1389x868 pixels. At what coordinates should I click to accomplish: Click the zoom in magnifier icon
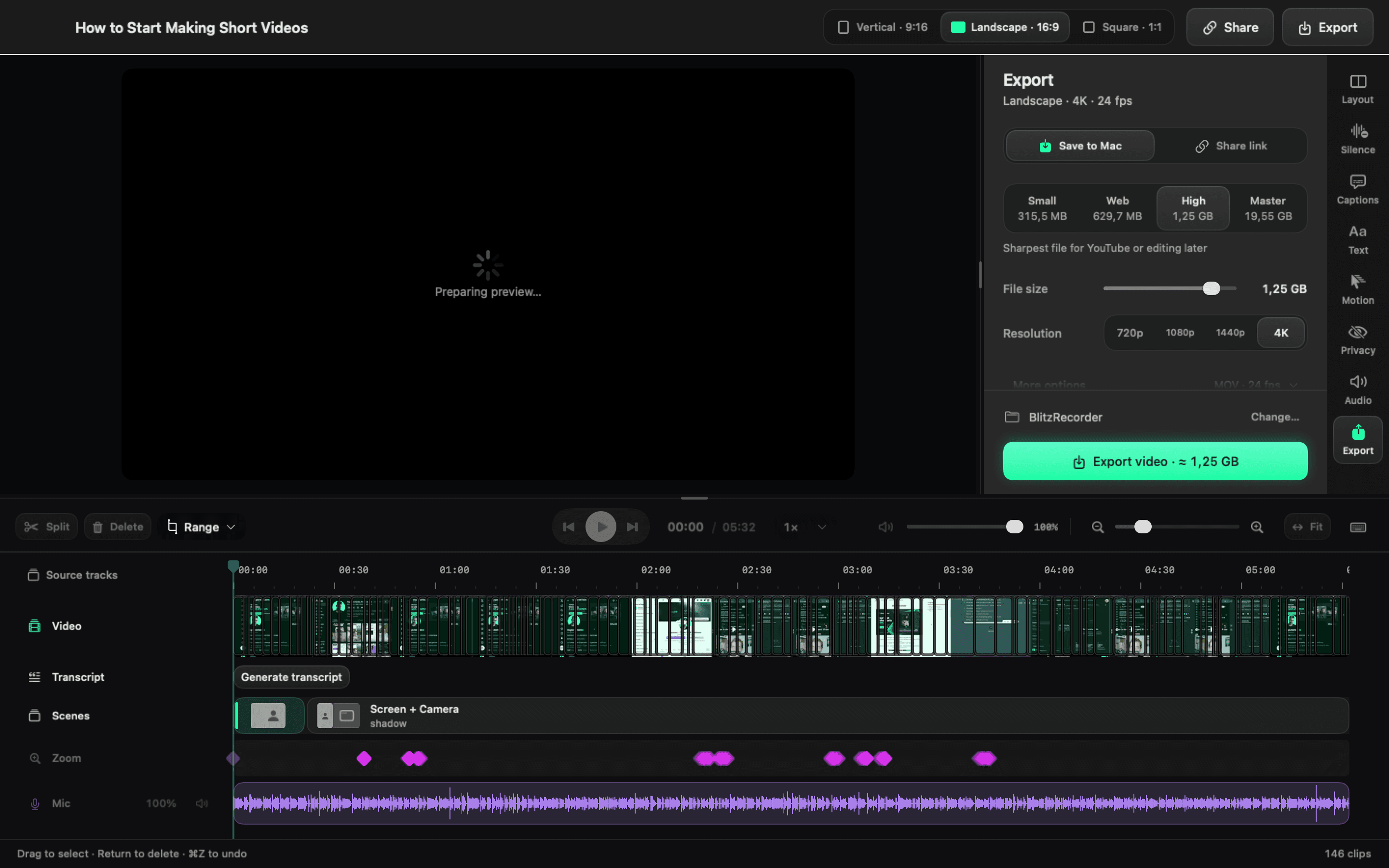point(1256,527)
